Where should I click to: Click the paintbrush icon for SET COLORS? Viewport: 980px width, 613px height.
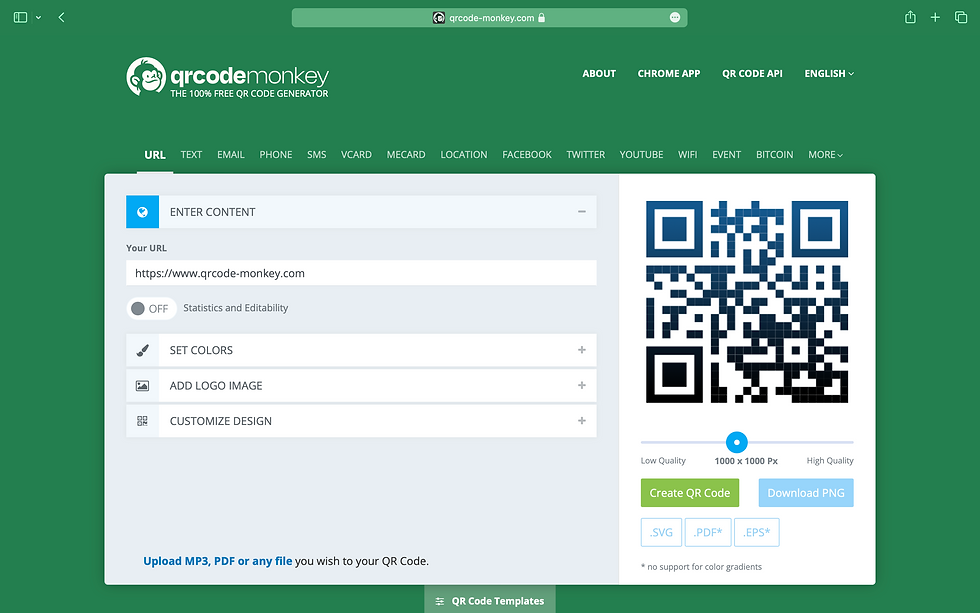click(x=142, y=351)
